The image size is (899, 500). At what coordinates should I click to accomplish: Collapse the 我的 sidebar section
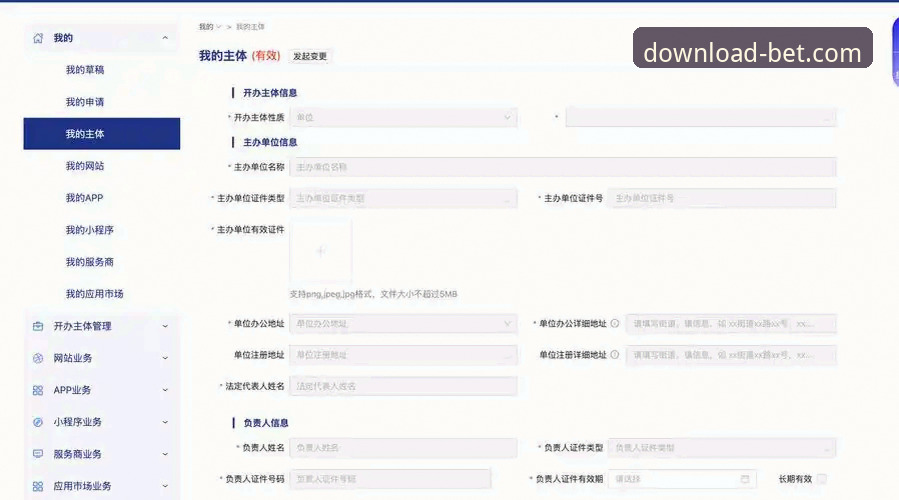(165, 38)
